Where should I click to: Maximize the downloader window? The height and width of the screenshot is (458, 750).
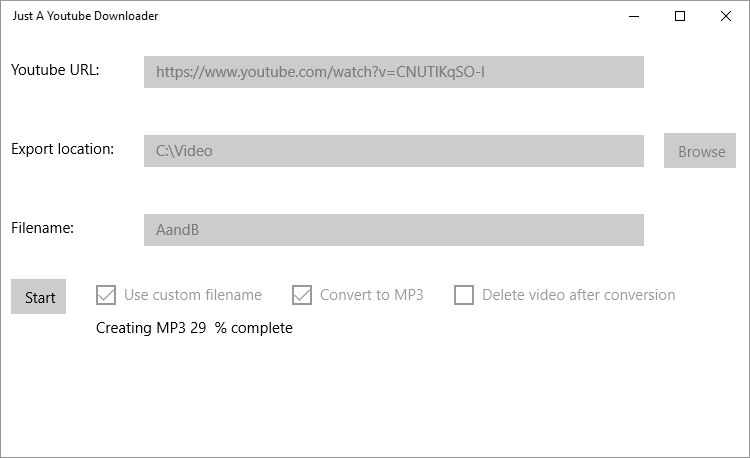[x=680, y=16]
